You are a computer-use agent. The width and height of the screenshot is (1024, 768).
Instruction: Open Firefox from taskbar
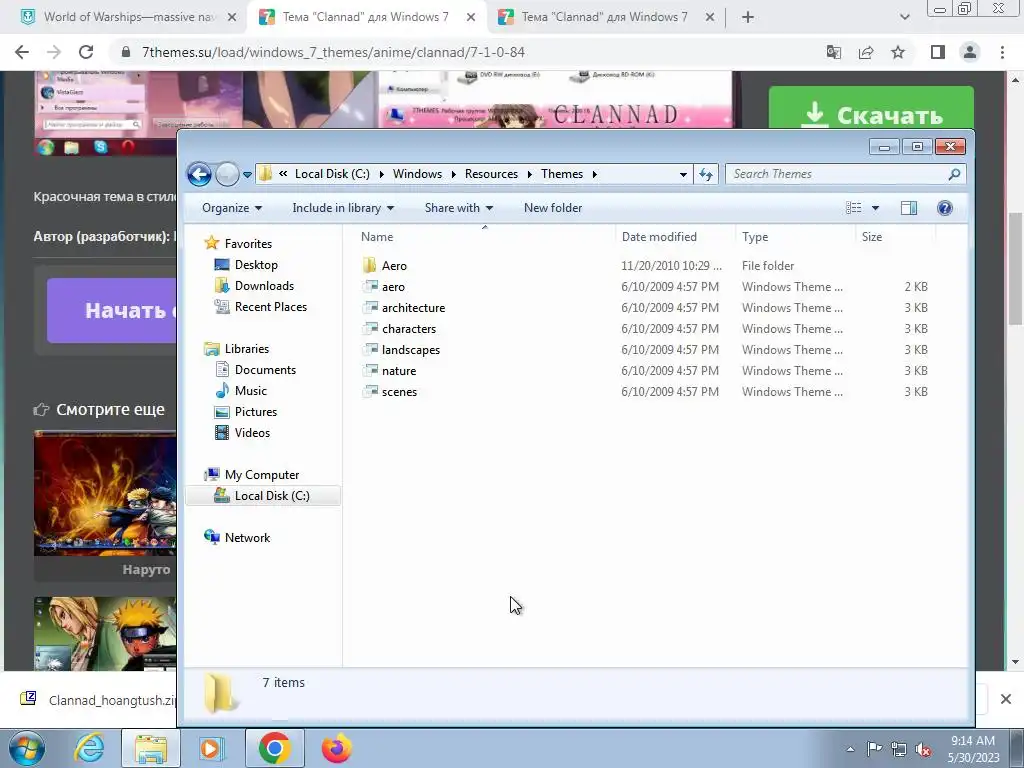pos(336,748)
